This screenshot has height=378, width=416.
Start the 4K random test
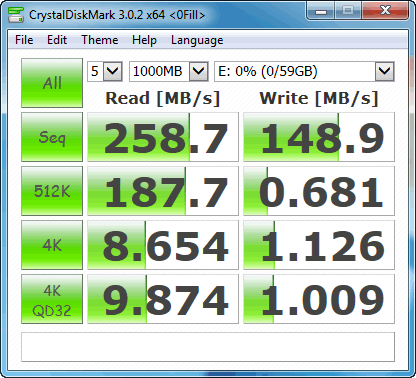click(x=52, y=245)
